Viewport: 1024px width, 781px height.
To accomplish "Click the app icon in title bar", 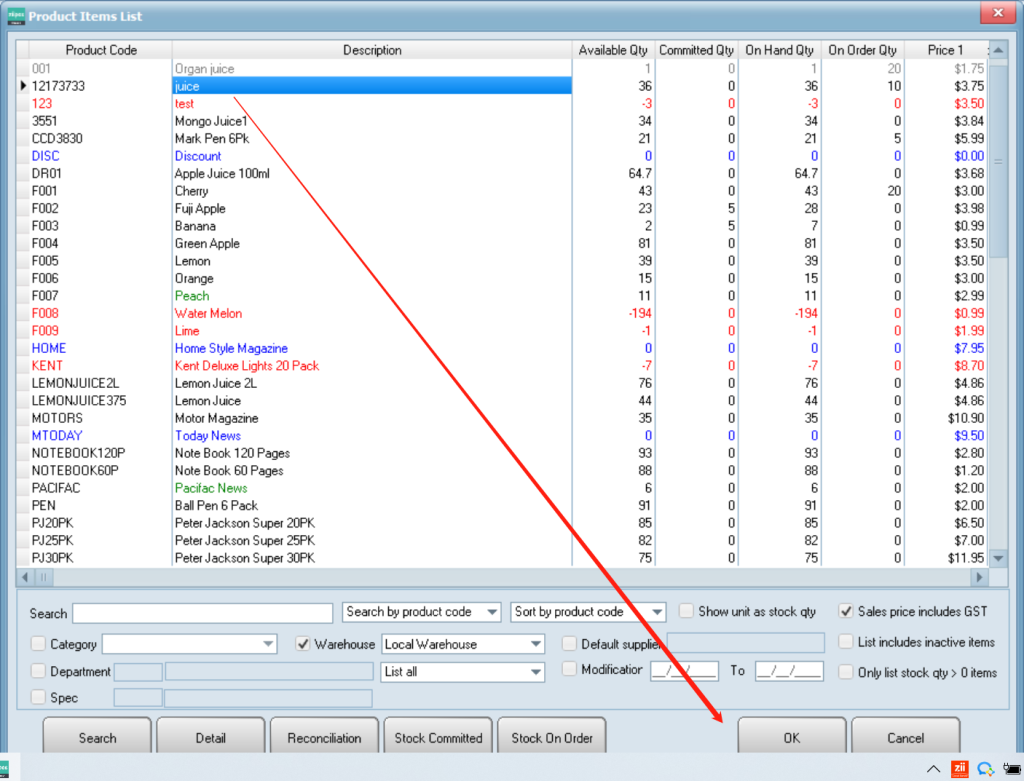I will pos(14,16).
